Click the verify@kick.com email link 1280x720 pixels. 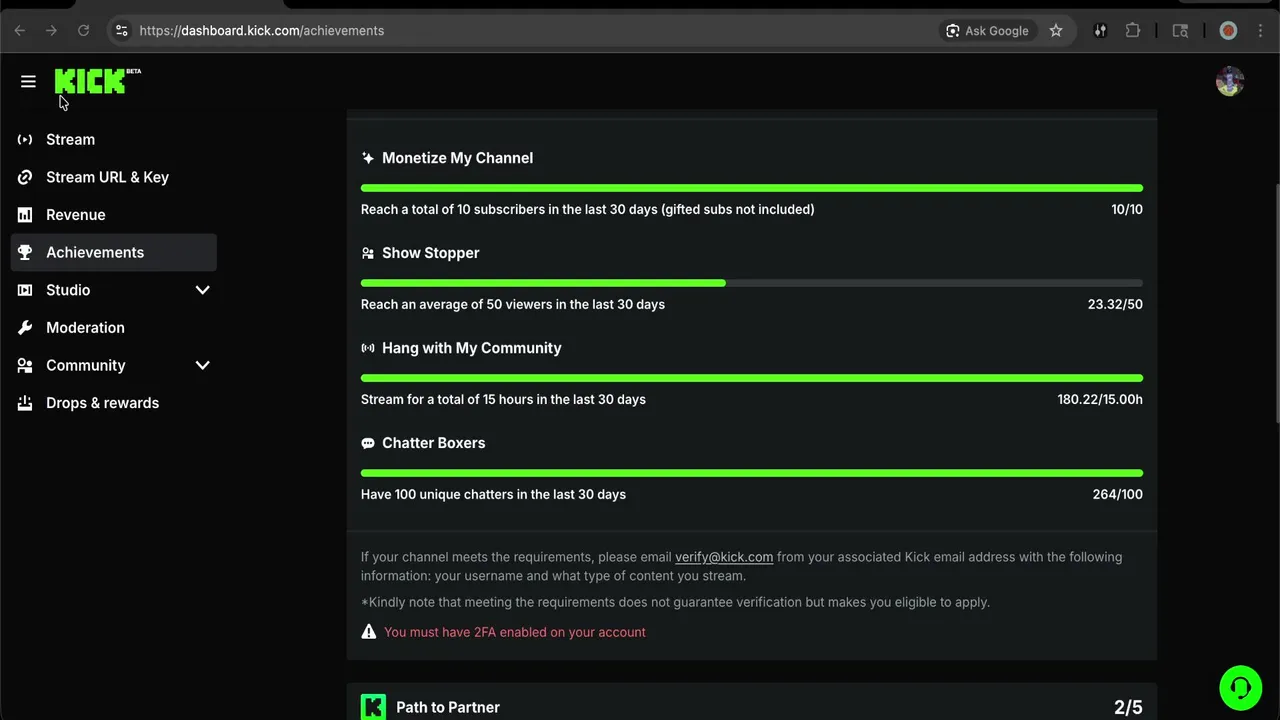coord(724,557)
